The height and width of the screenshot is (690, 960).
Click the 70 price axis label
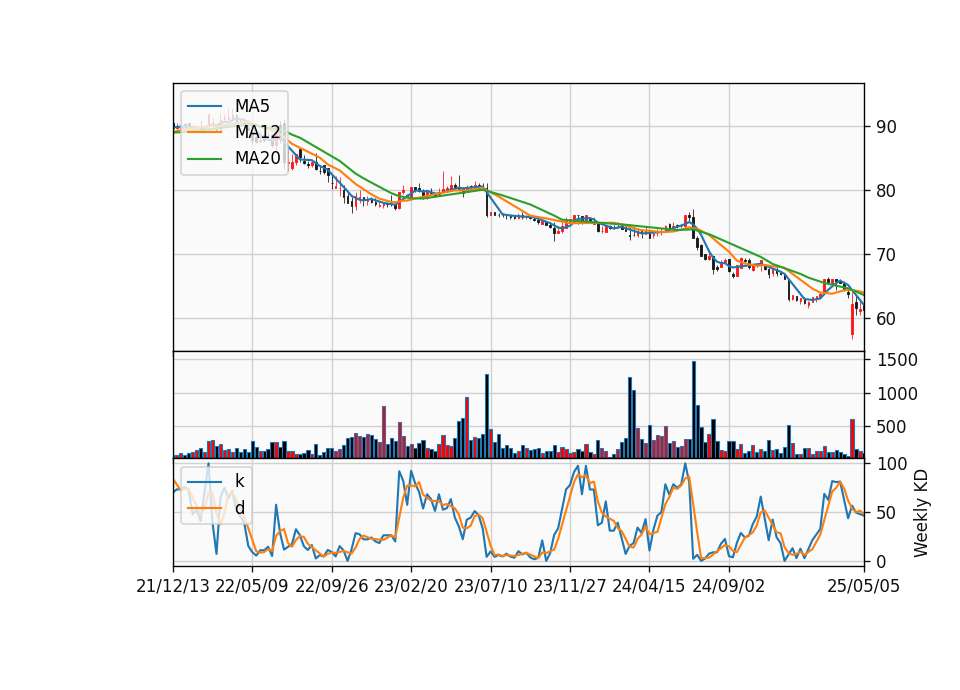[886, 255]
